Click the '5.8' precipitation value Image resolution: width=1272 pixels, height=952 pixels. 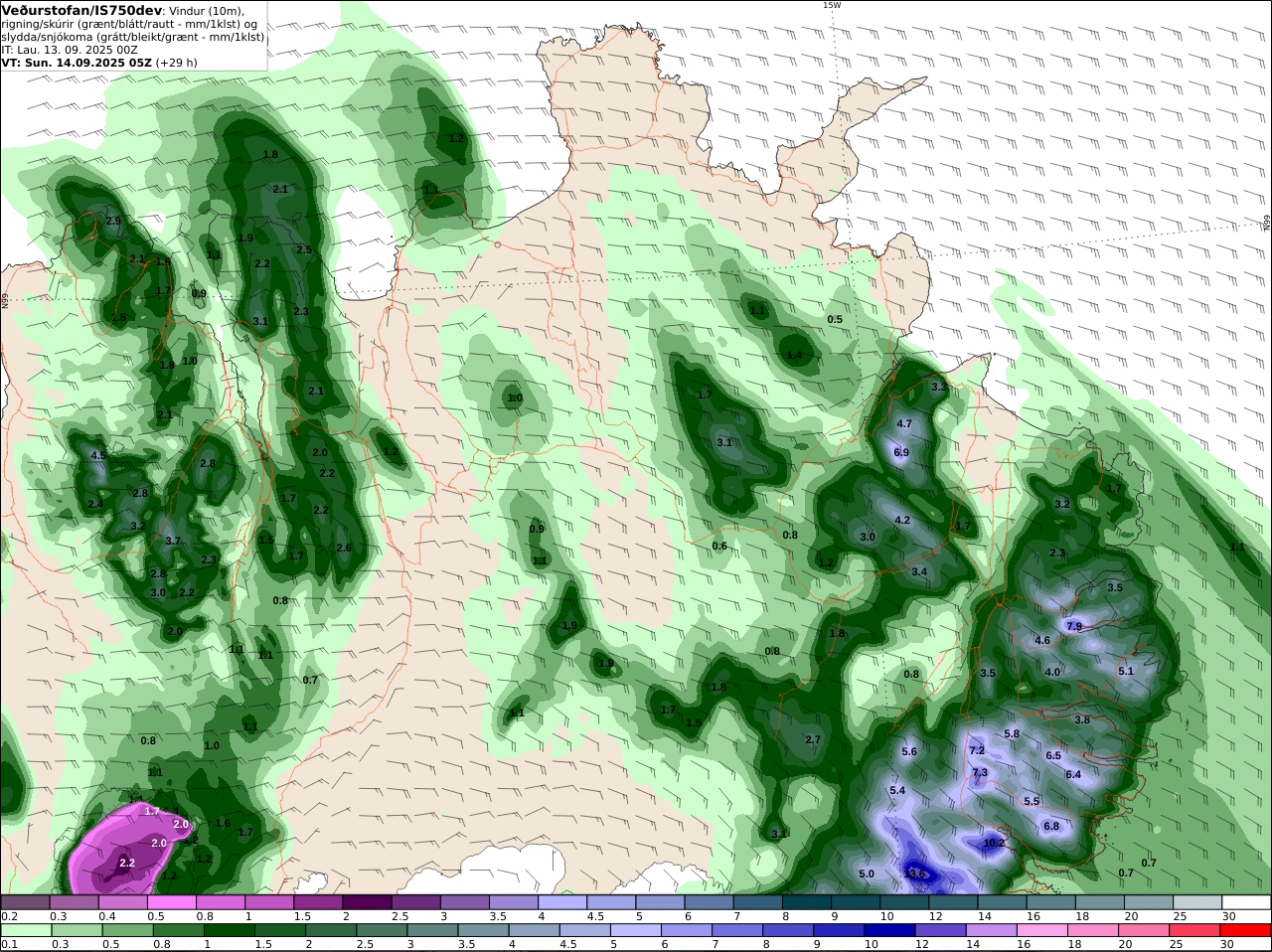1012,733
